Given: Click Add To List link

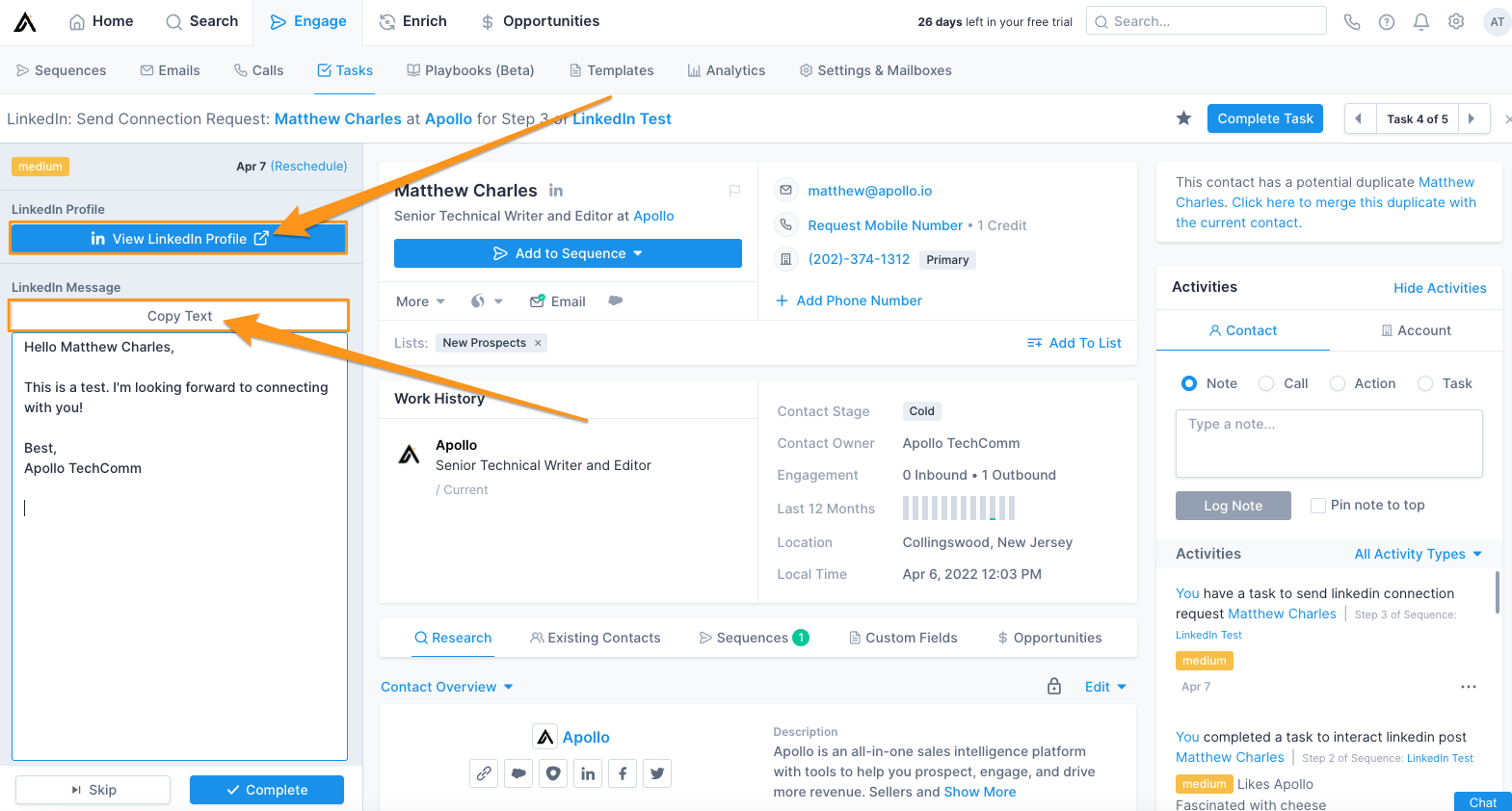Looking at the screenshot, I should [1074, 343].
